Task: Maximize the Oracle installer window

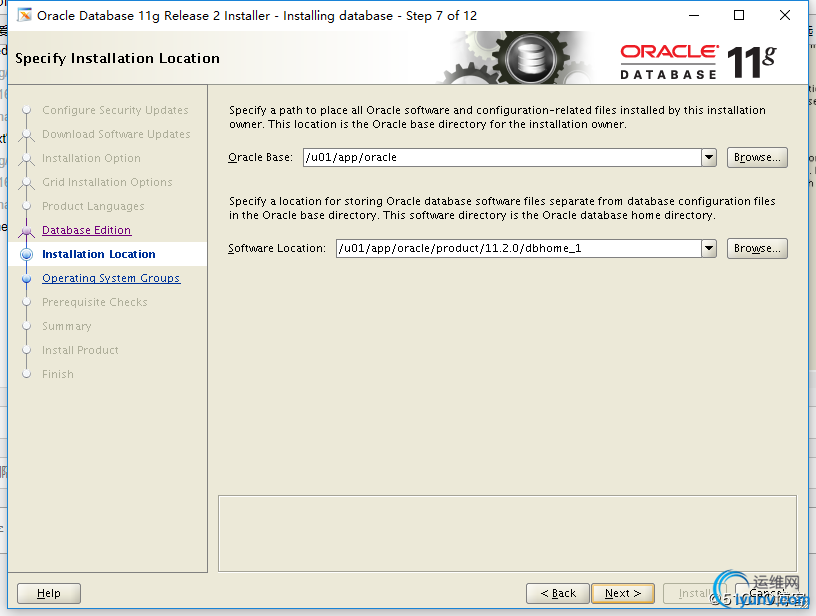Action: click(738, 15)
